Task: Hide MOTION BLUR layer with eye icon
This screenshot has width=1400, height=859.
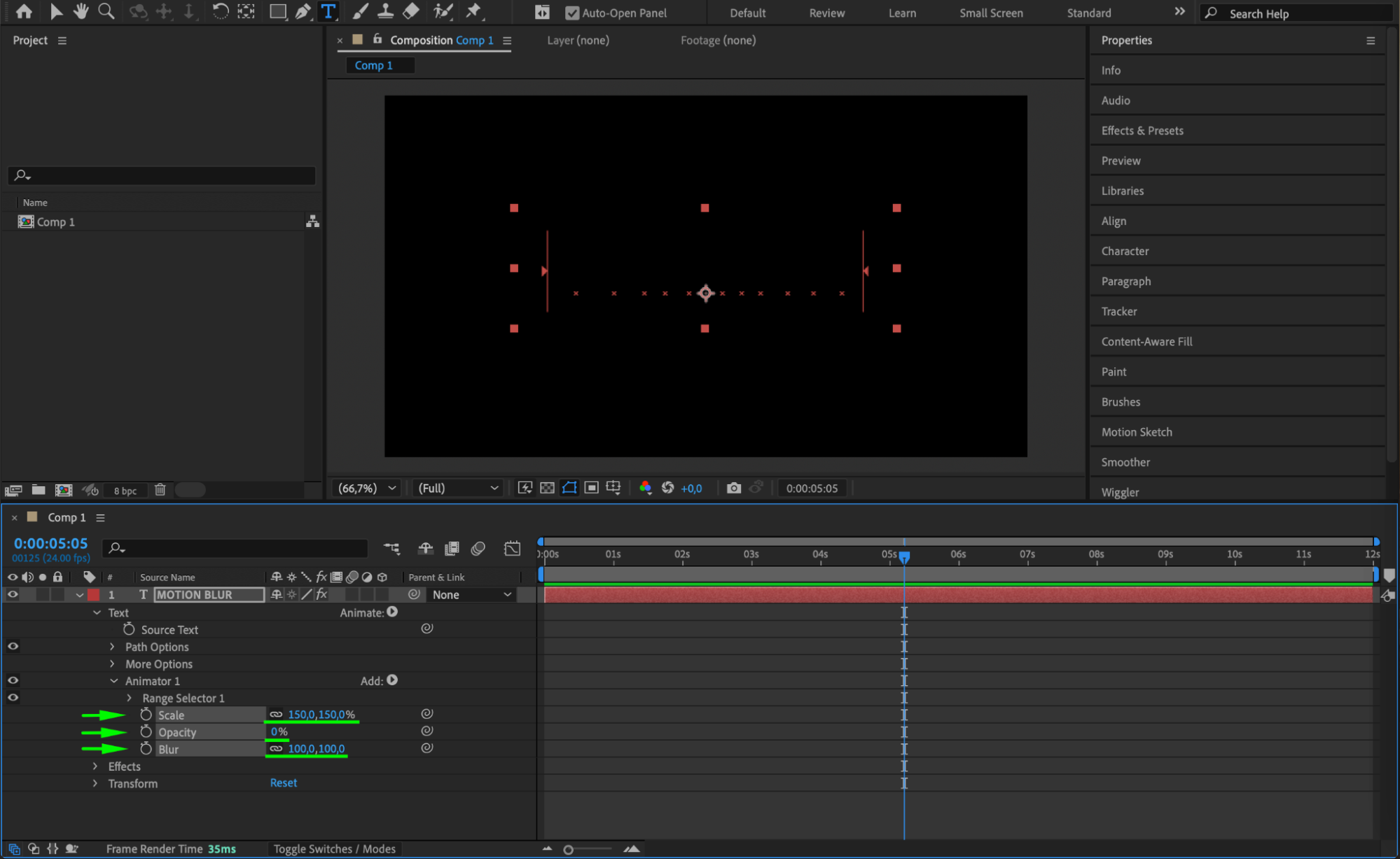Action: pos(13,595)
